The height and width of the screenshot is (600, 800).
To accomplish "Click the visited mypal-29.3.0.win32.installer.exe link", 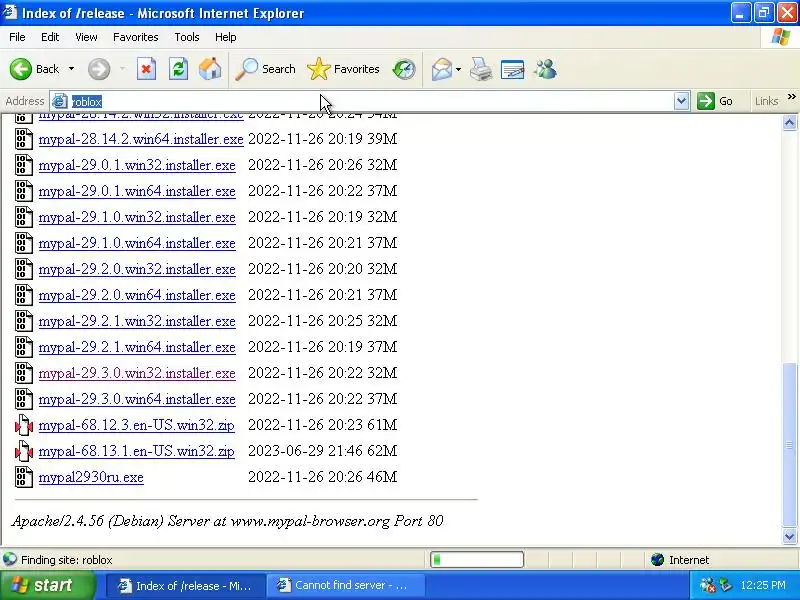I will [137, 373].
